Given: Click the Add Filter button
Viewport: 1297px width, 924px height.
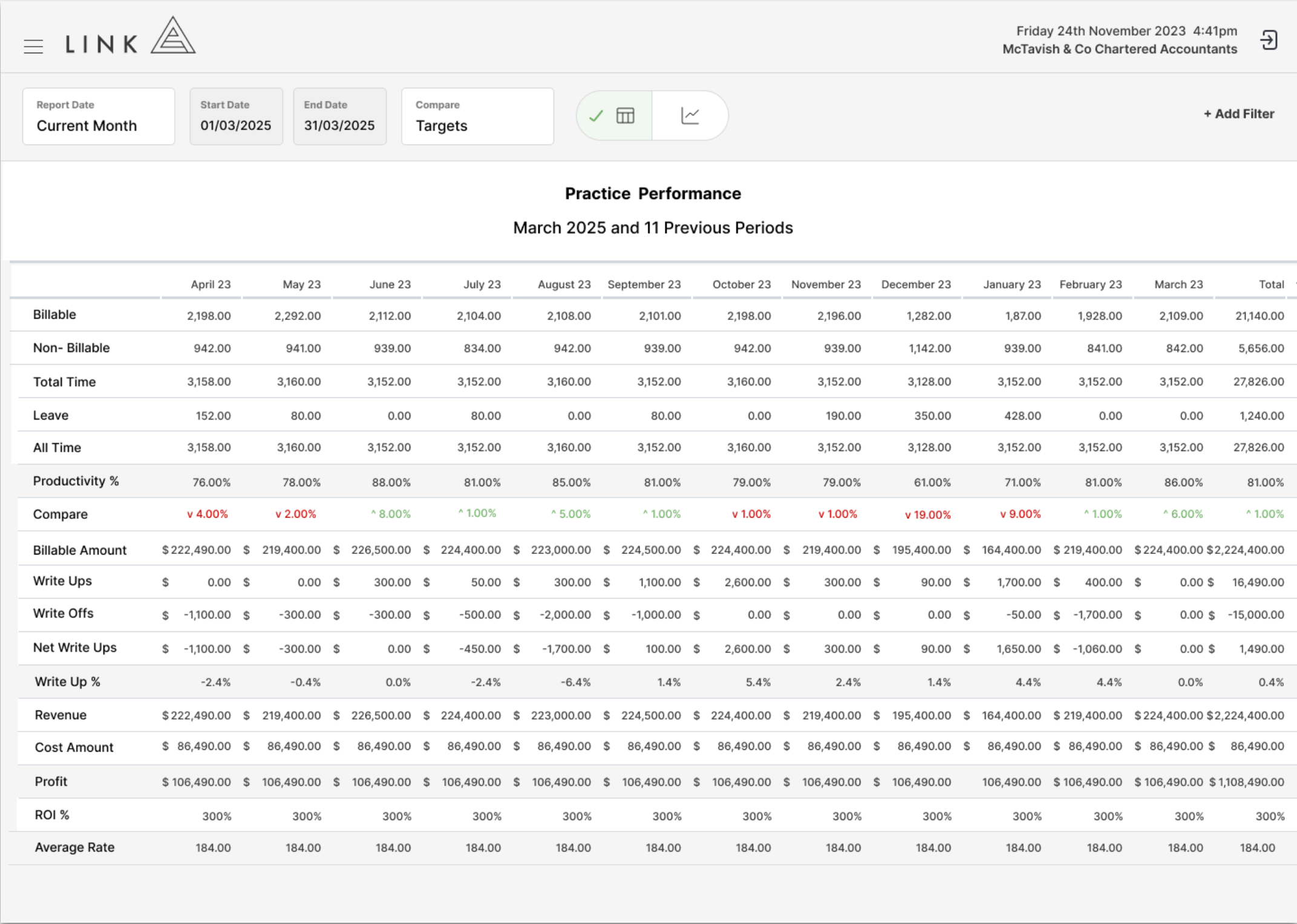Looking at the screenshot, I should (1238, 114).
